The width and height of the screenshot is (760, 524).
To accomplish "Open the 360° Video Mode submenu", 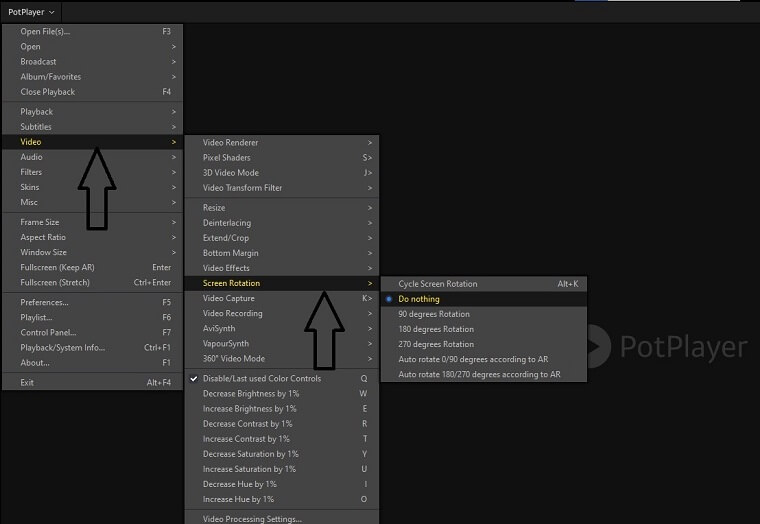I will point(282,358).
